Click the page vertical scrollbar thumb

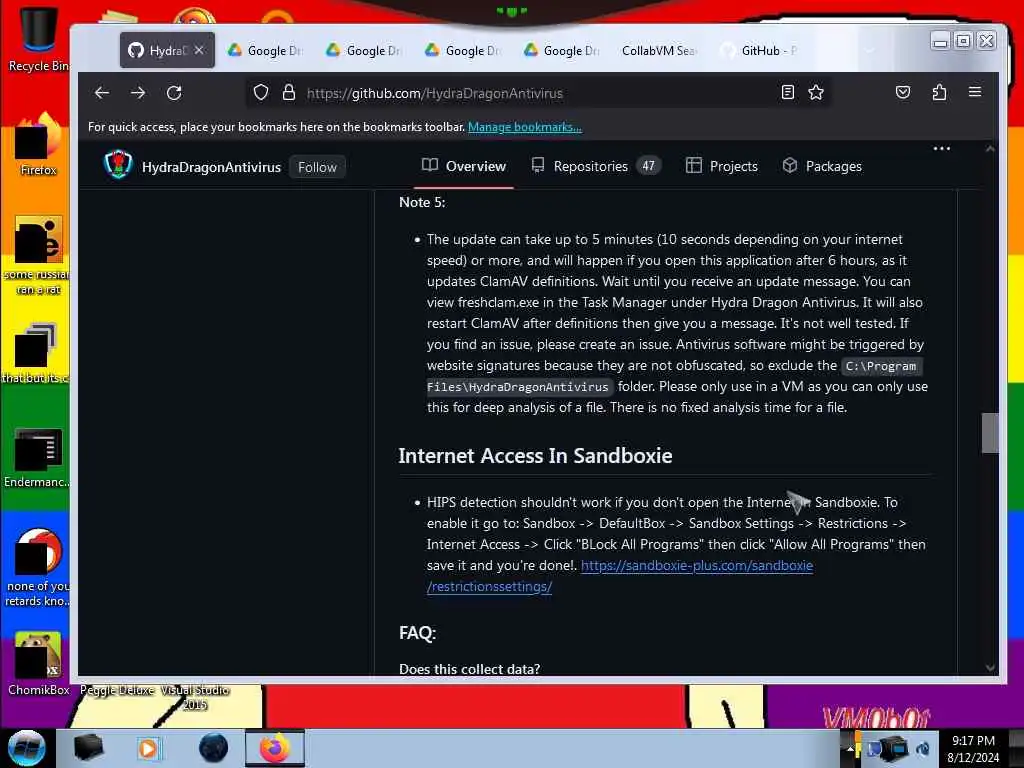(990, 432)
